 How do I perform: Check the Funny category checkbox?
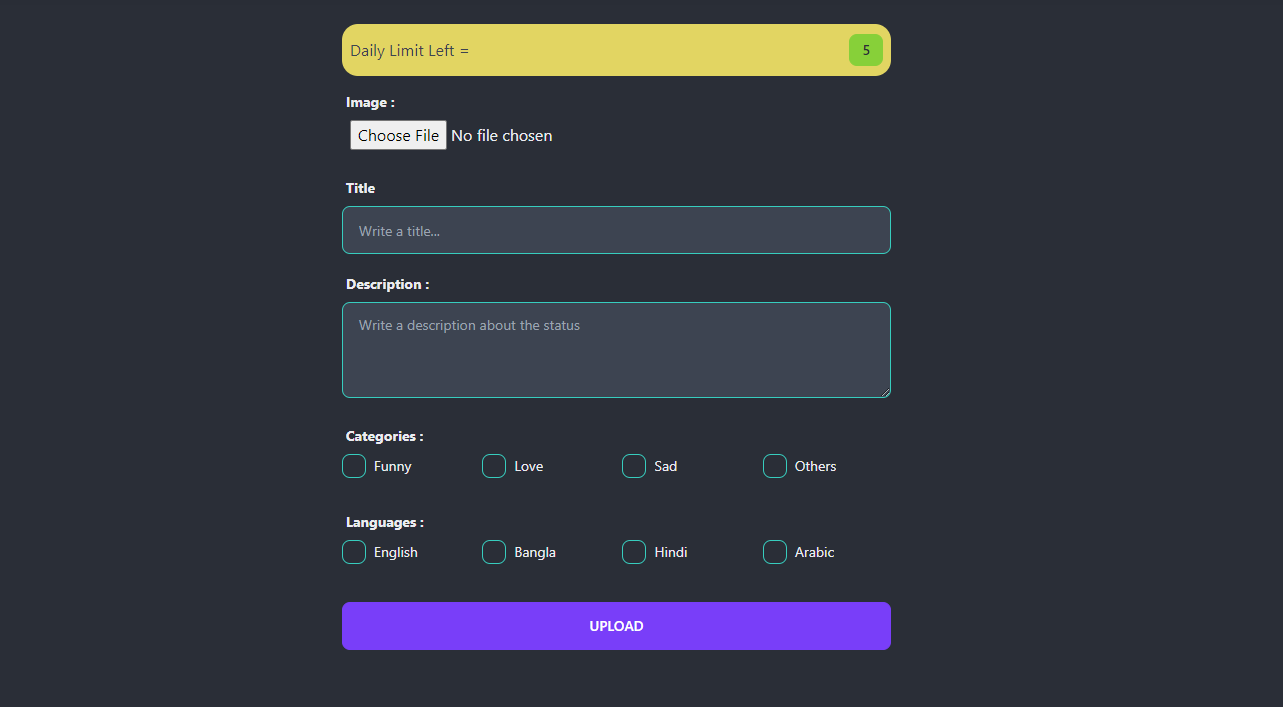click(354, 466)
